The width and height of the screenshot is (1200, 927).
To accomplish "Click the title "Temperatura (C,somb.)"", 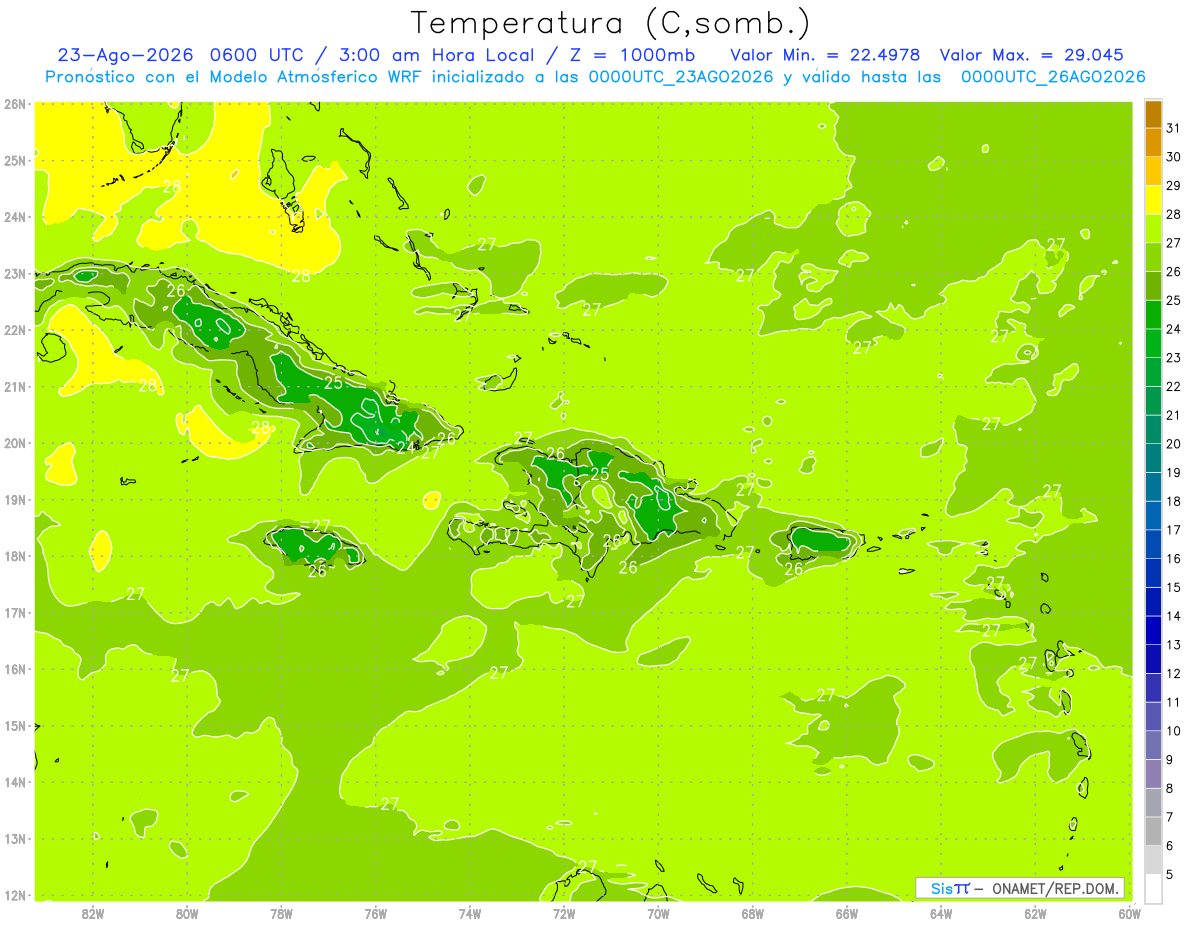I will (x=610, y=23).
